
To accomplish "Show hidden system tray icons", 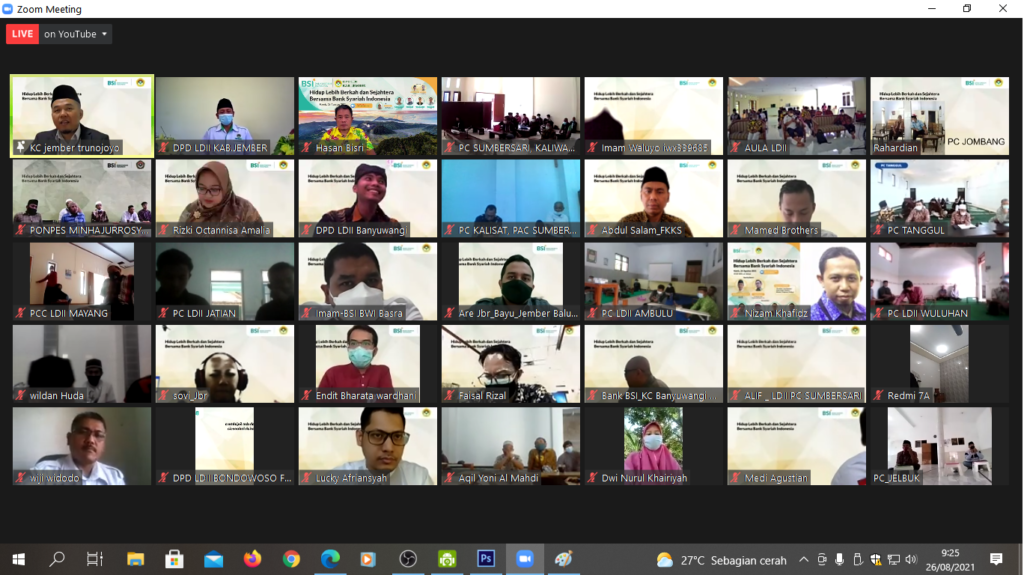I will coord(804,560).
